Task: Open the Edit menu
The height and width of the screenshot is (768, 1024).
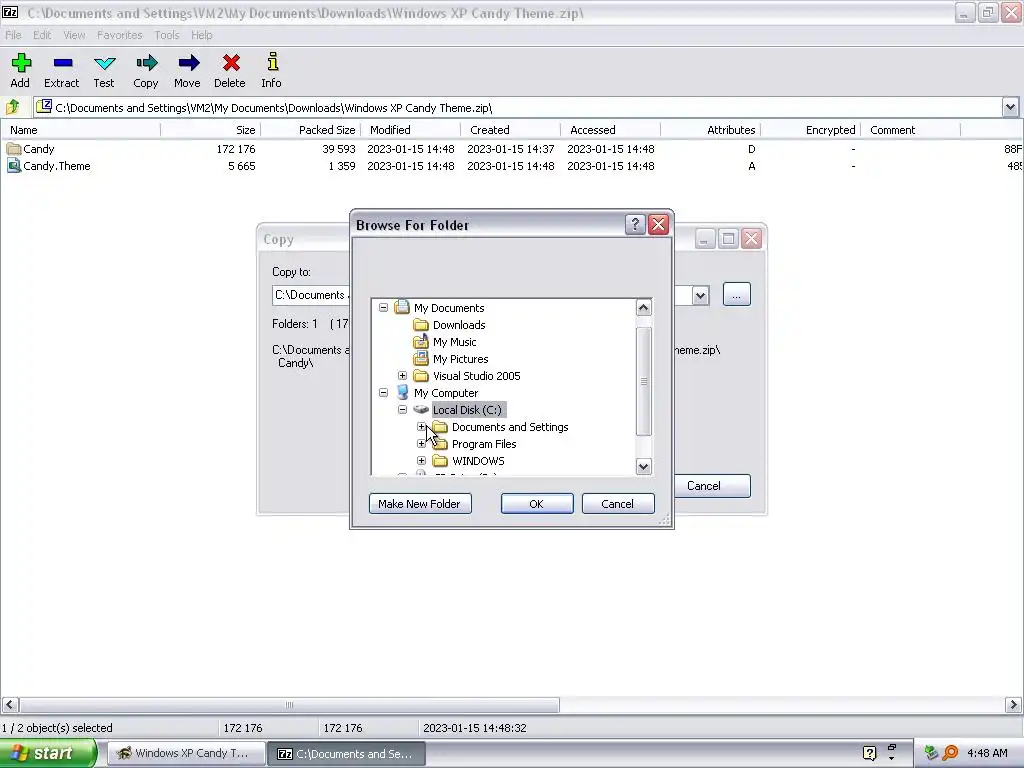Action: click(x=42, y=35)
